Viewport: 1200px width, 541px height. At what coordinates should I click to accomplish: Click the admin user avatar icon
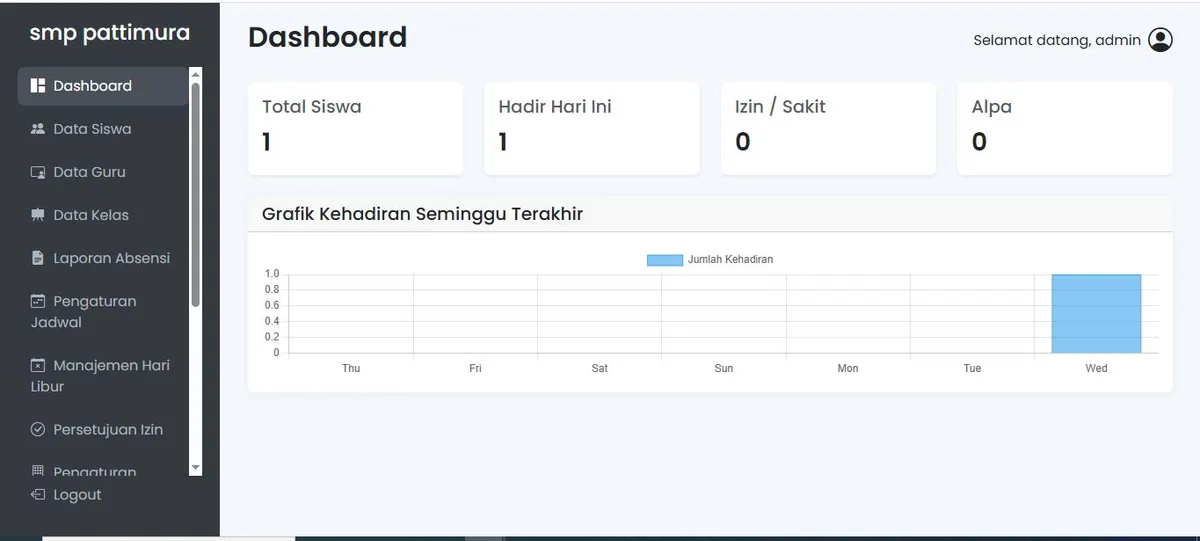tap(1160, 40)
